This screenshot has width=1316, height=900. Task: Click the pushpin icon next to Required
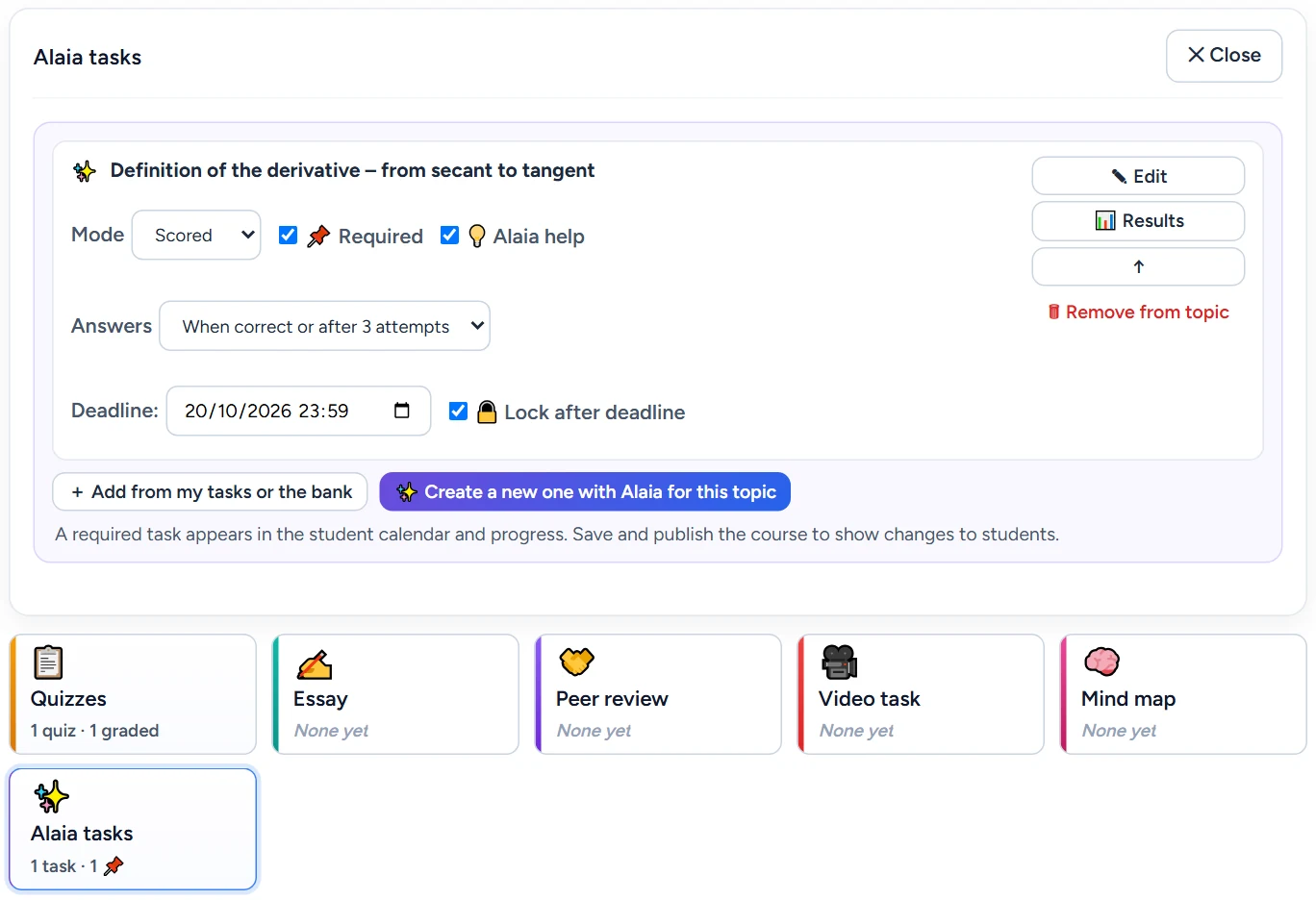pos(318,236)
